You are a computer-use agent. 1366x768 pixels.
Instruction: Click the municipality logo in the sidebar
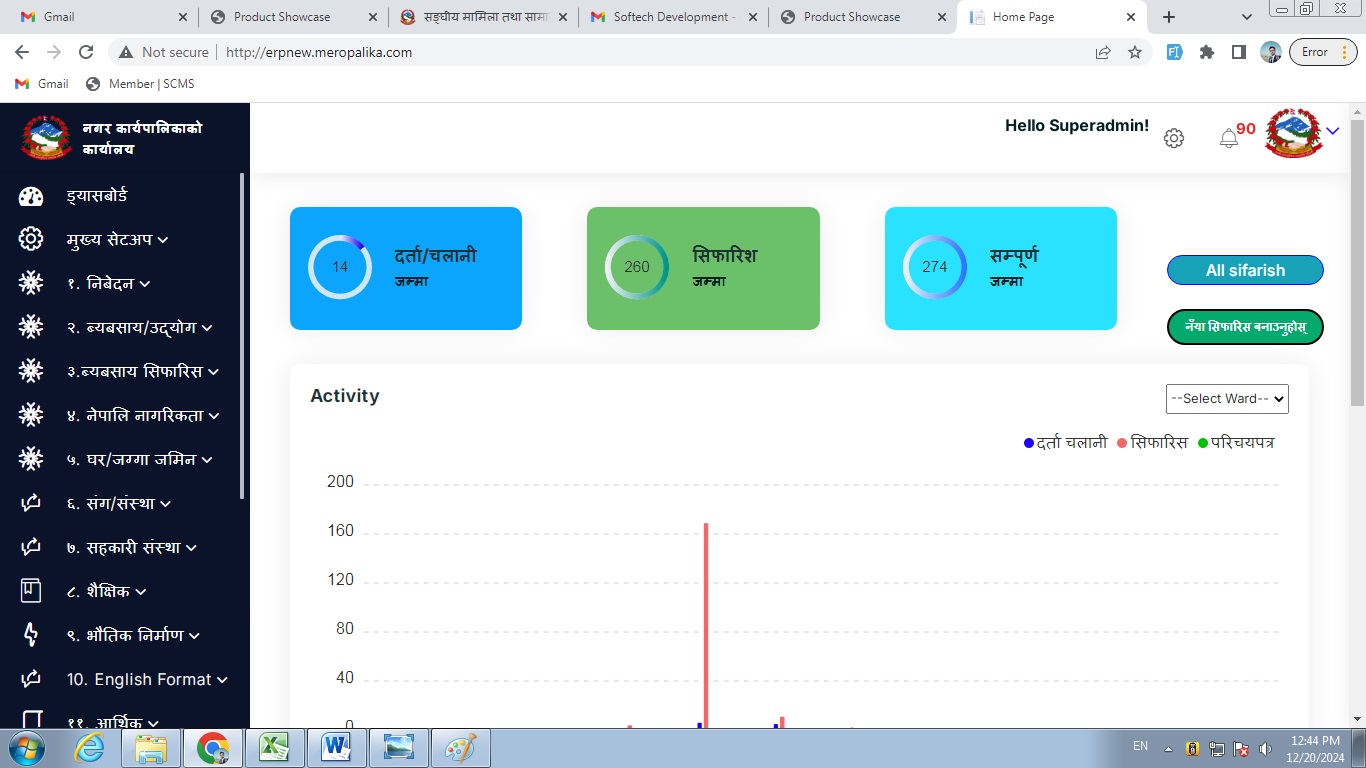click(46, 138)
